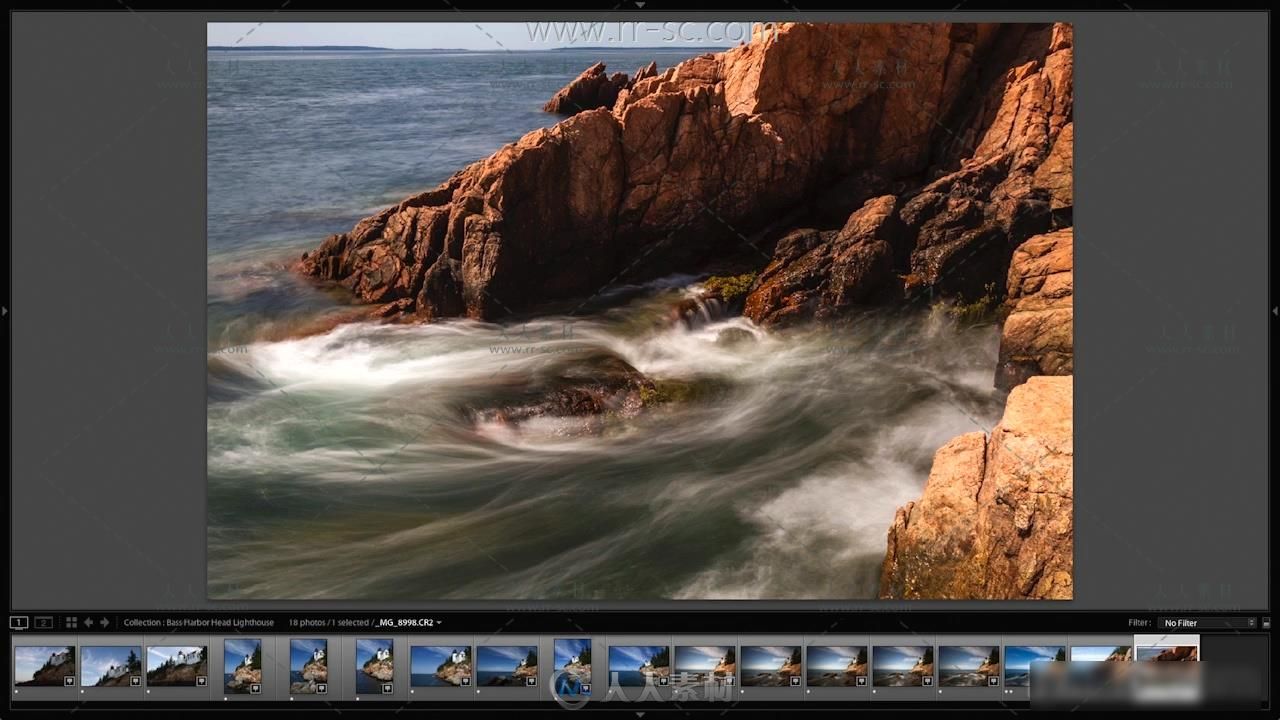Click collection badge on fifth filmstrip thumbnail
1280x720 pixels.
click(321, 688)
